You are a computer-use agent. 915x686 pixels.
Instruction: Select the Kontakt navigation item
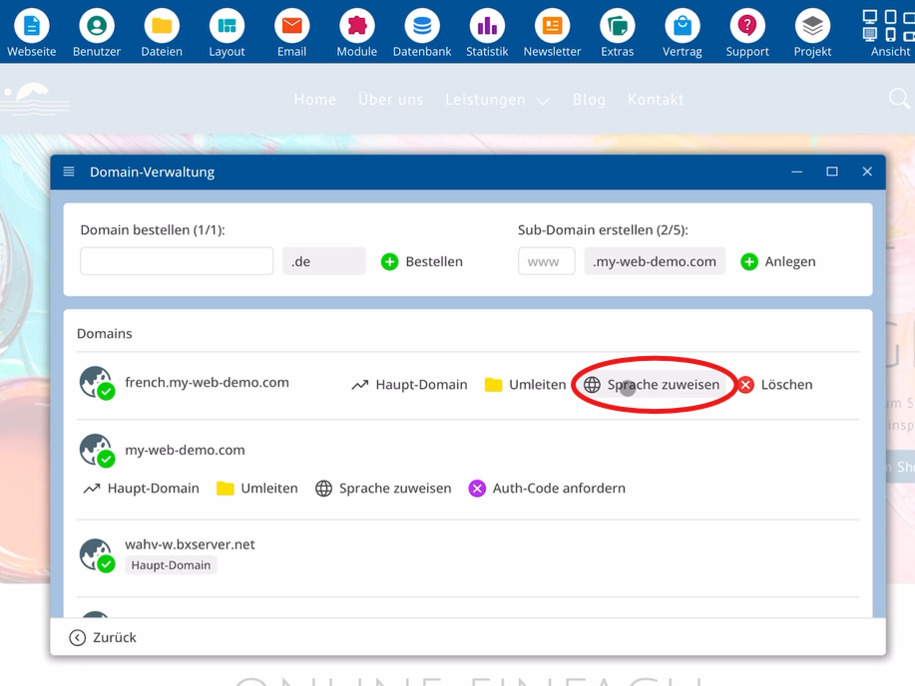pyautogui.click(x=655, y=100)
